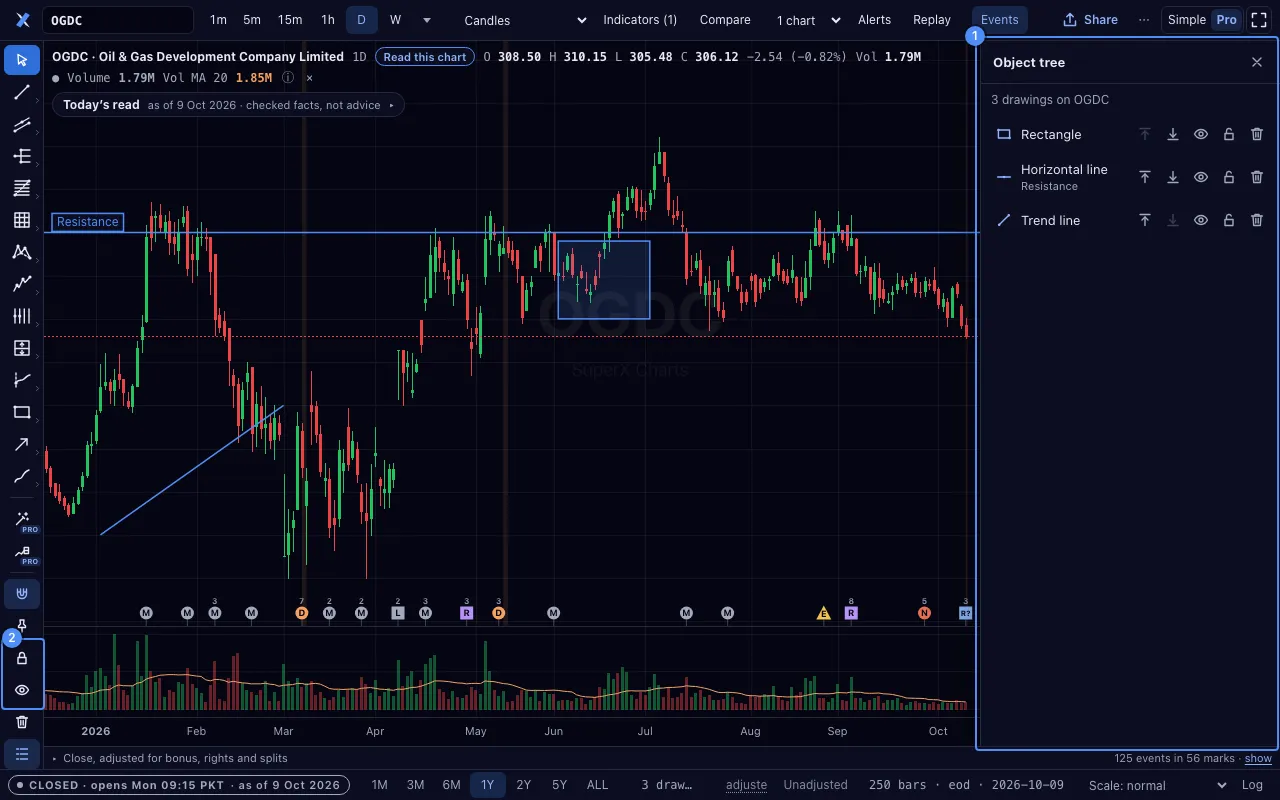Viewport: 1280px width, 800px height.
Task: Click the OGDC symbol search field
Action: pyautogui.click(x=119, y=20)
